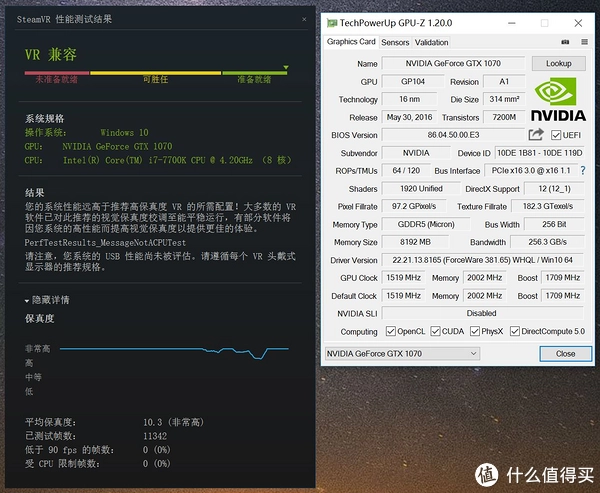Click the Shaders 1920 Unified field

[x=421, y=189]
